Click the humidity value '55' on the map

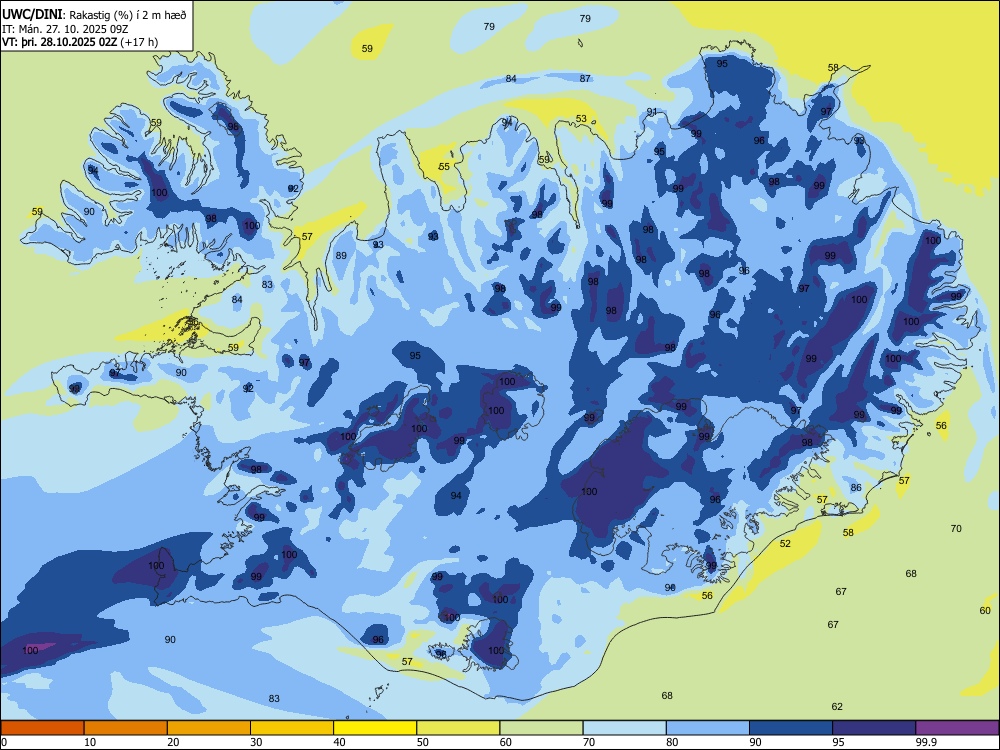point(444,166)
